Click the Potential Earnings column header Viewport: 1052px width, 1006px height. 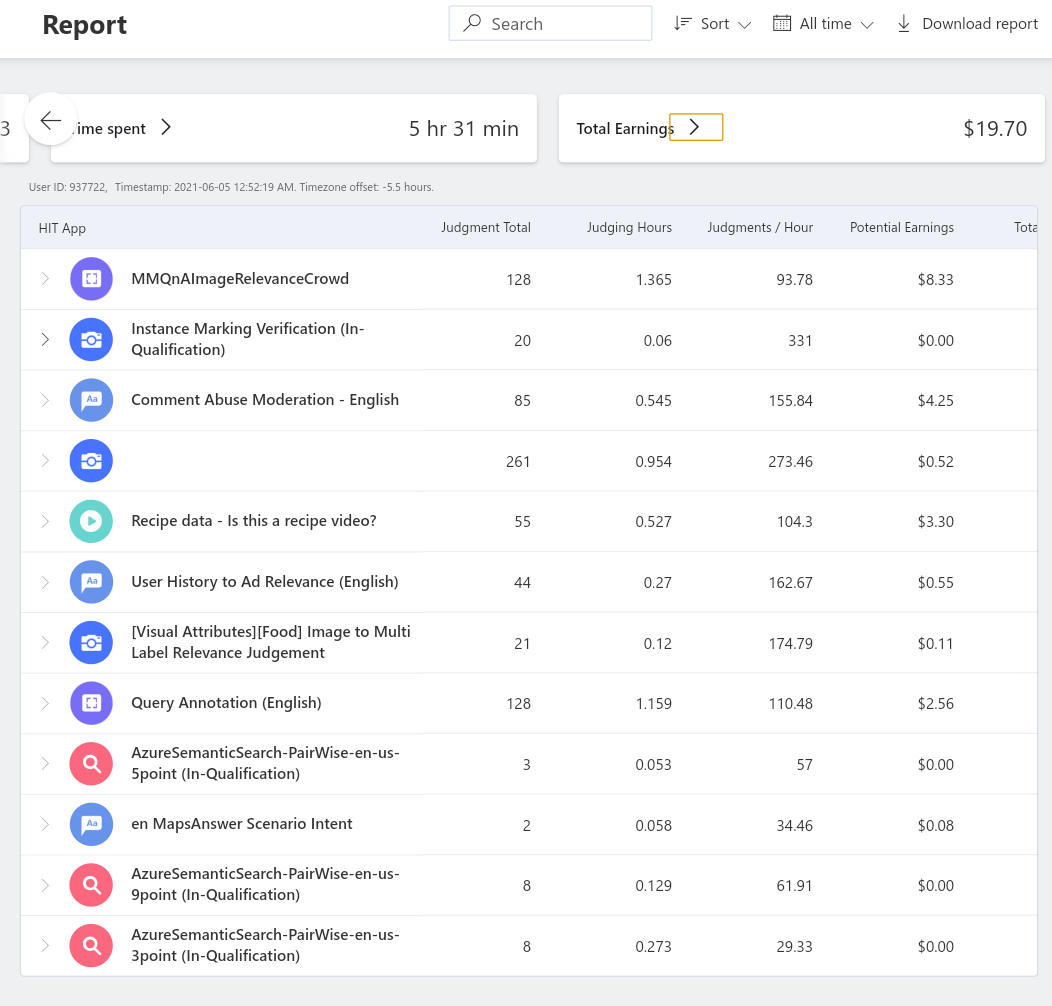click(901, 228)
